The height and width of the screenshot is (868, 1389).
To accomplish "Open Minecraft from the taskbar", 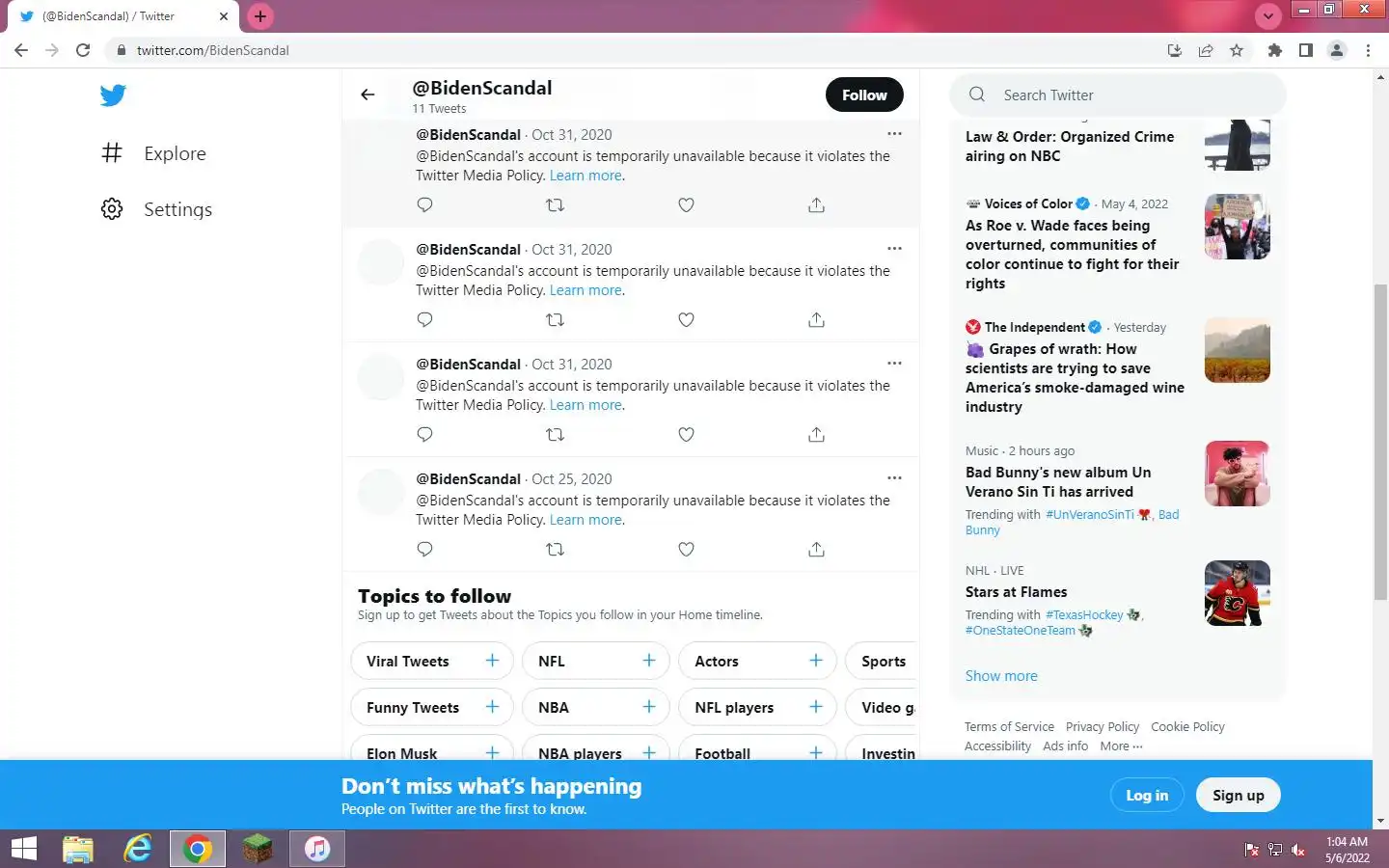I will [258, 849].
